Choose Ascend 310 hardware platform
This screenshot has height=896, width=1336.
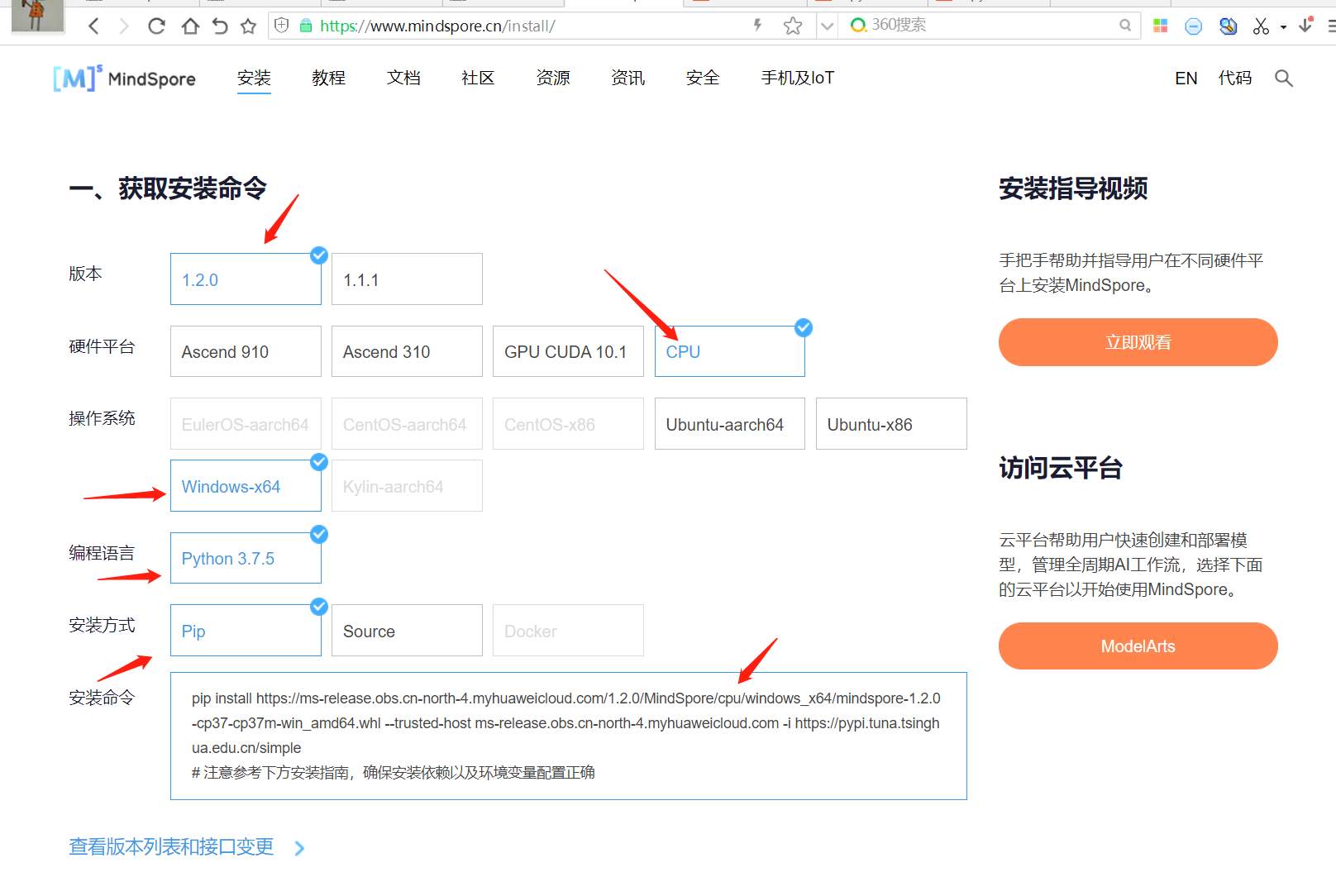[x=407, y=351]
